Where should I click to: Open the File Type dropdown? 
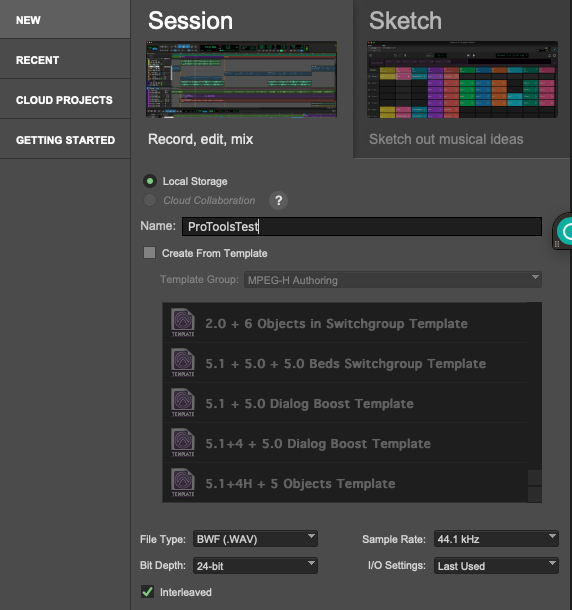(x=255, y=539)
